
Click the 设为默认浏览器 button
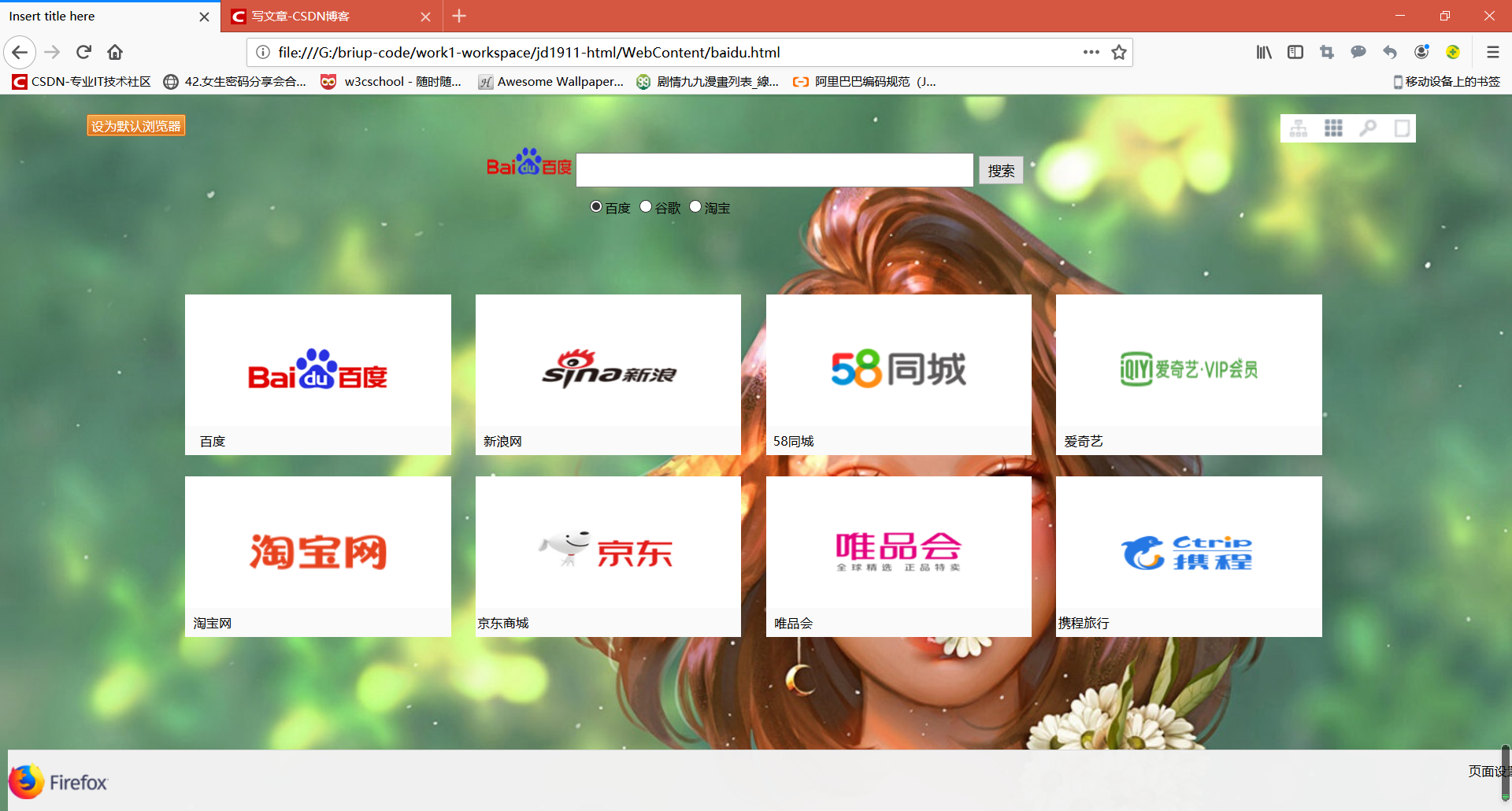point(135,125)
